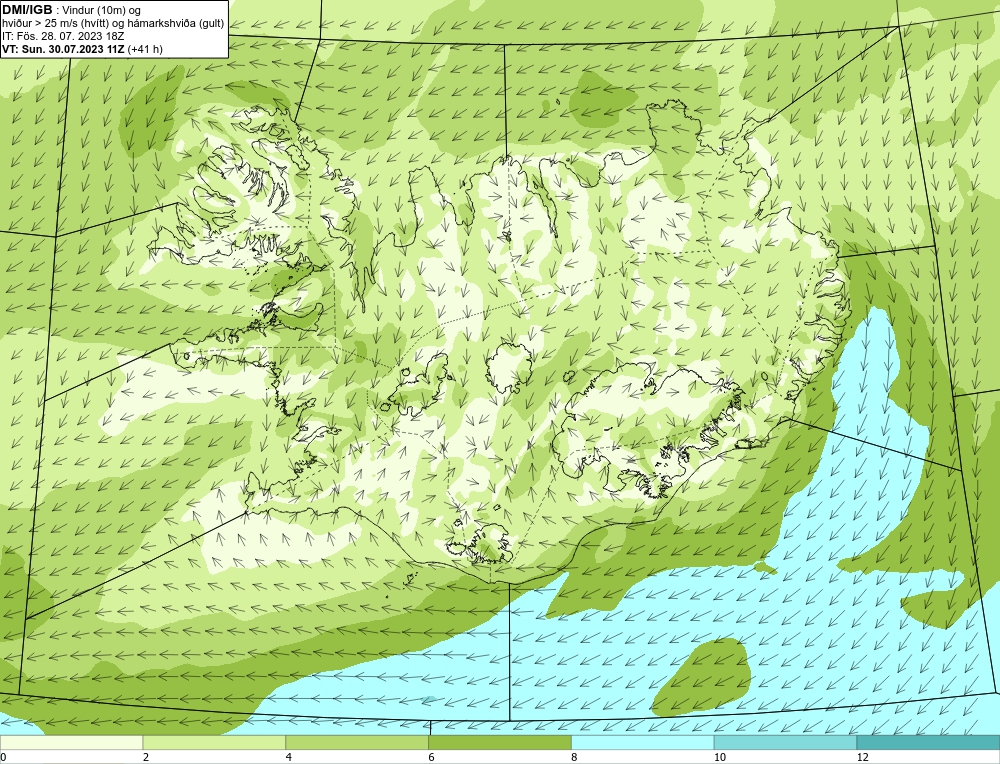The width and height of the screenshot is (1000, 764).
Task: Click the 'IT: Fös. 28. 07. 2023 18Z' line
Action: (63, 36)
